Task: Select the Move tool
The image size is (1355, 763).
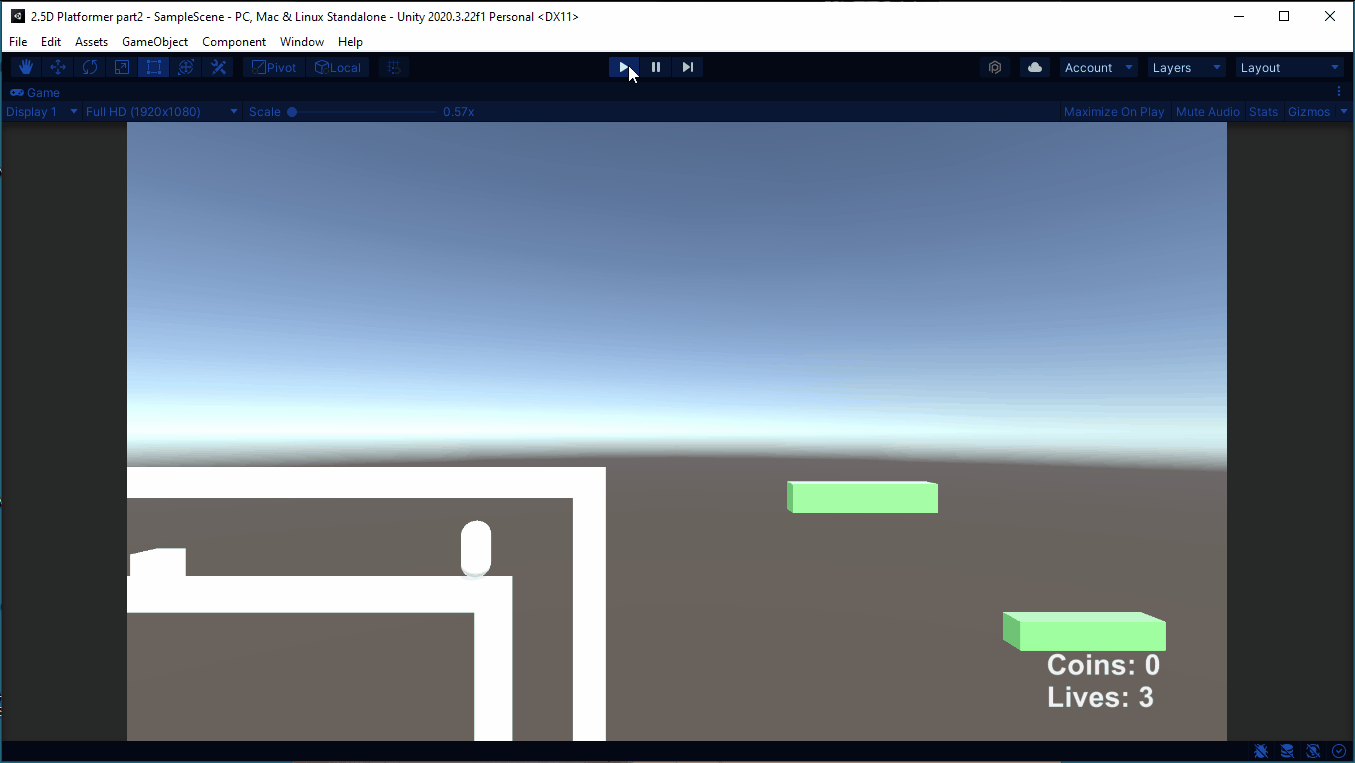Action: (58, 67)
